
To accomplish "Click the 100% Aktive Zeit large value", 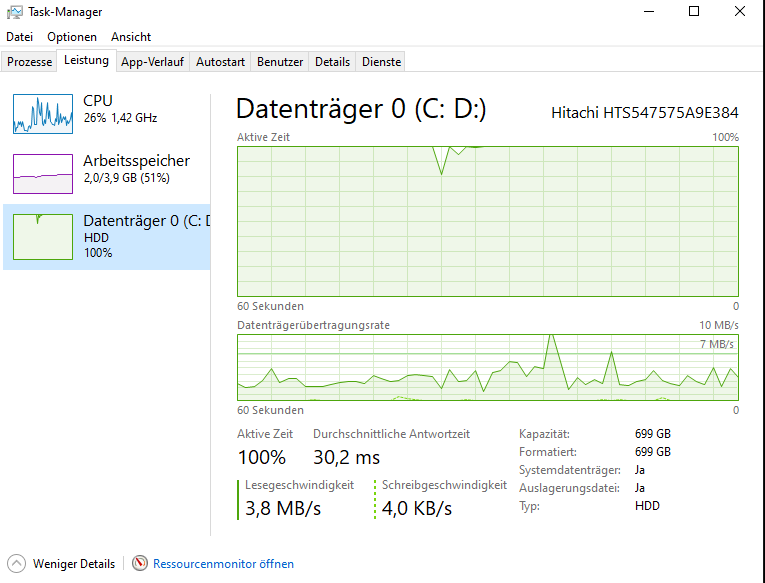I will point(262,457).
